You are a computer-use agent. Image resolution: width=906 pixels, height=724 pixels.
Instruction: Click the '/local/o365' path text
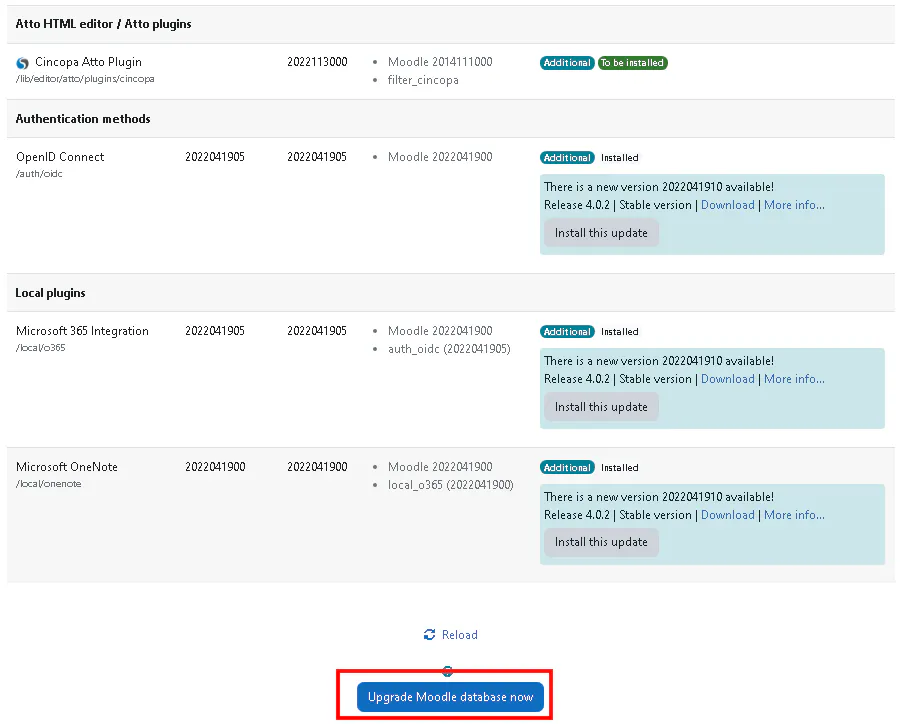click(40, 348)
